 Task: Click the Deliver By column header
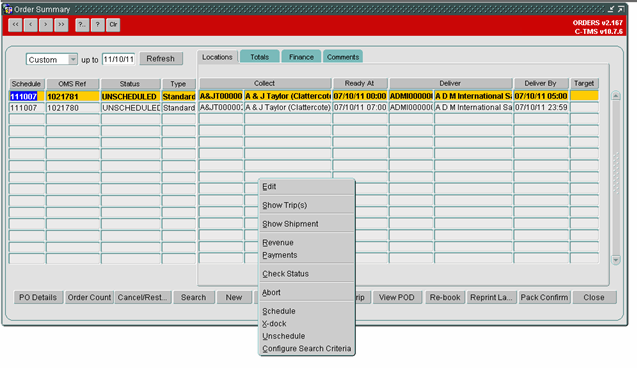coord(541,83)
